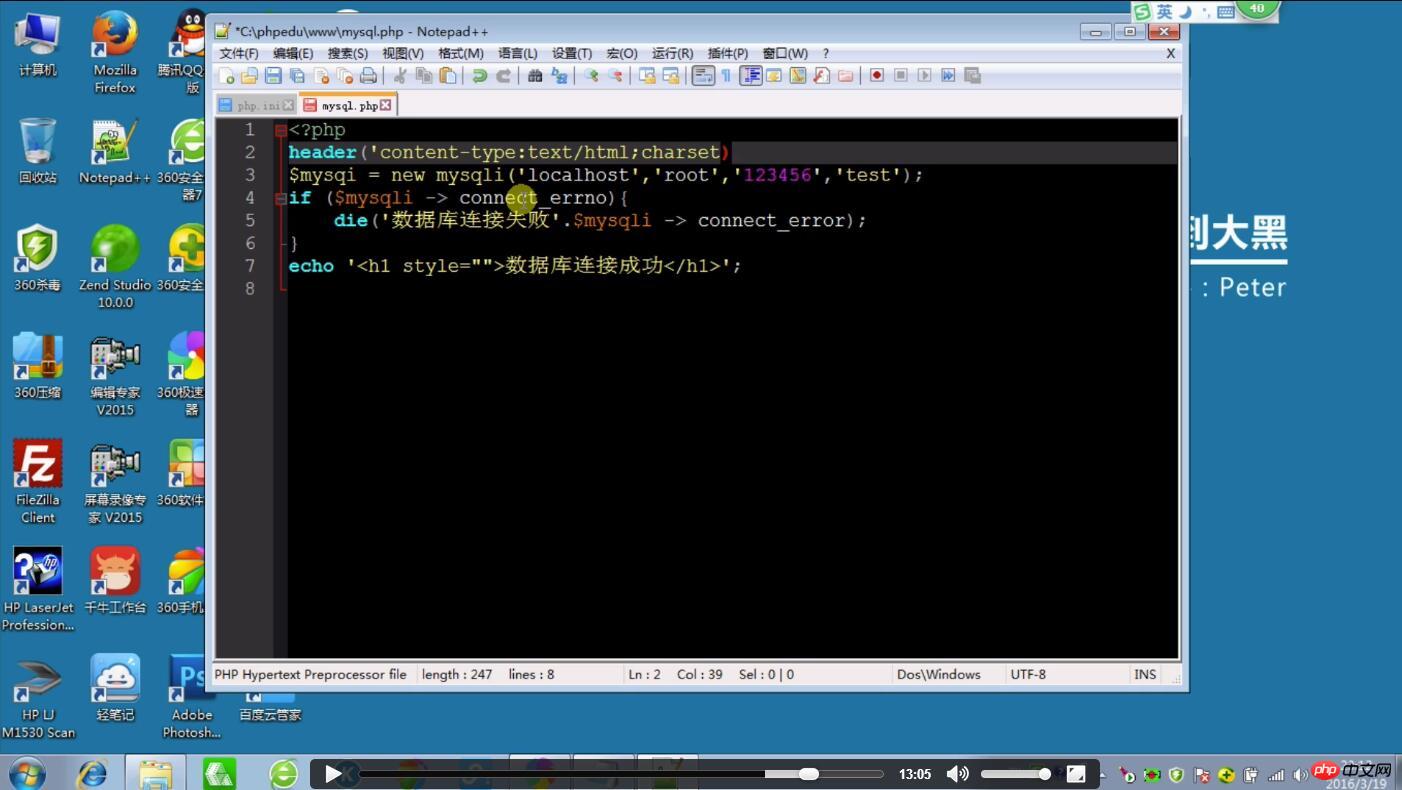Open the 文件(F) menu
Image resolution: width=1402 pixels, height=790 pixels.
point(239,53)
